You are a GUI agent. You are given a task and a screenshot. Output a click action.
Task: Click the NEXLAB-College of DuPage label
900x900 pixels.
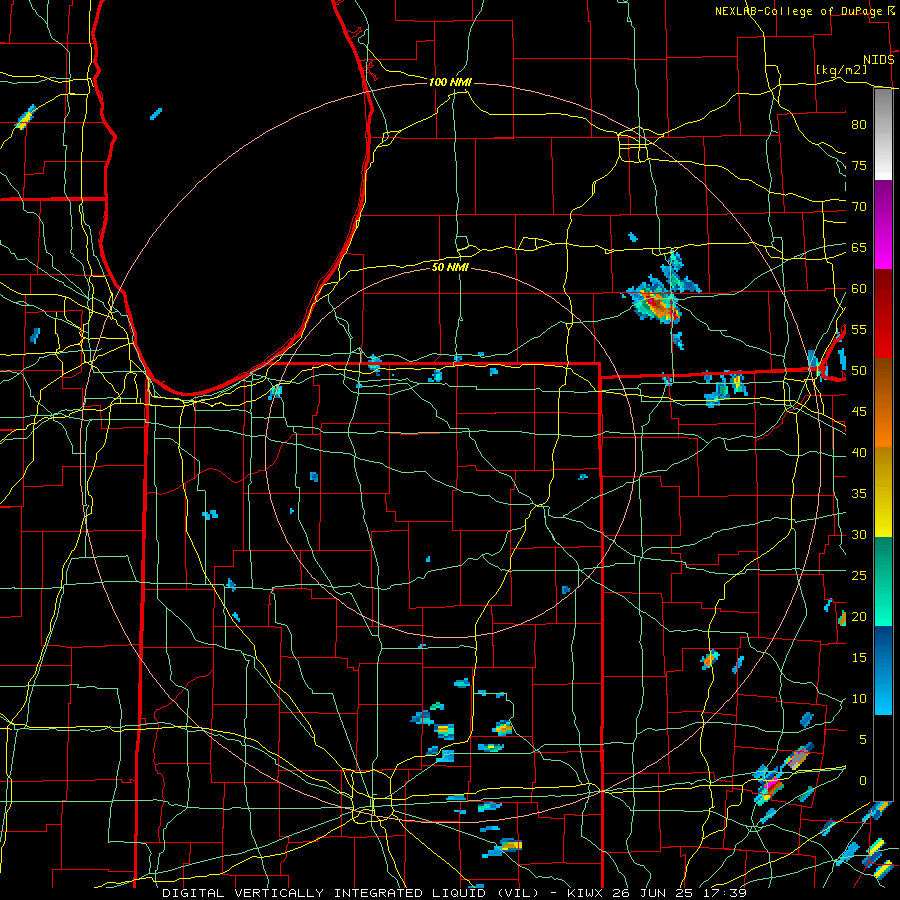pyautogui.click(x=800, y=11)
